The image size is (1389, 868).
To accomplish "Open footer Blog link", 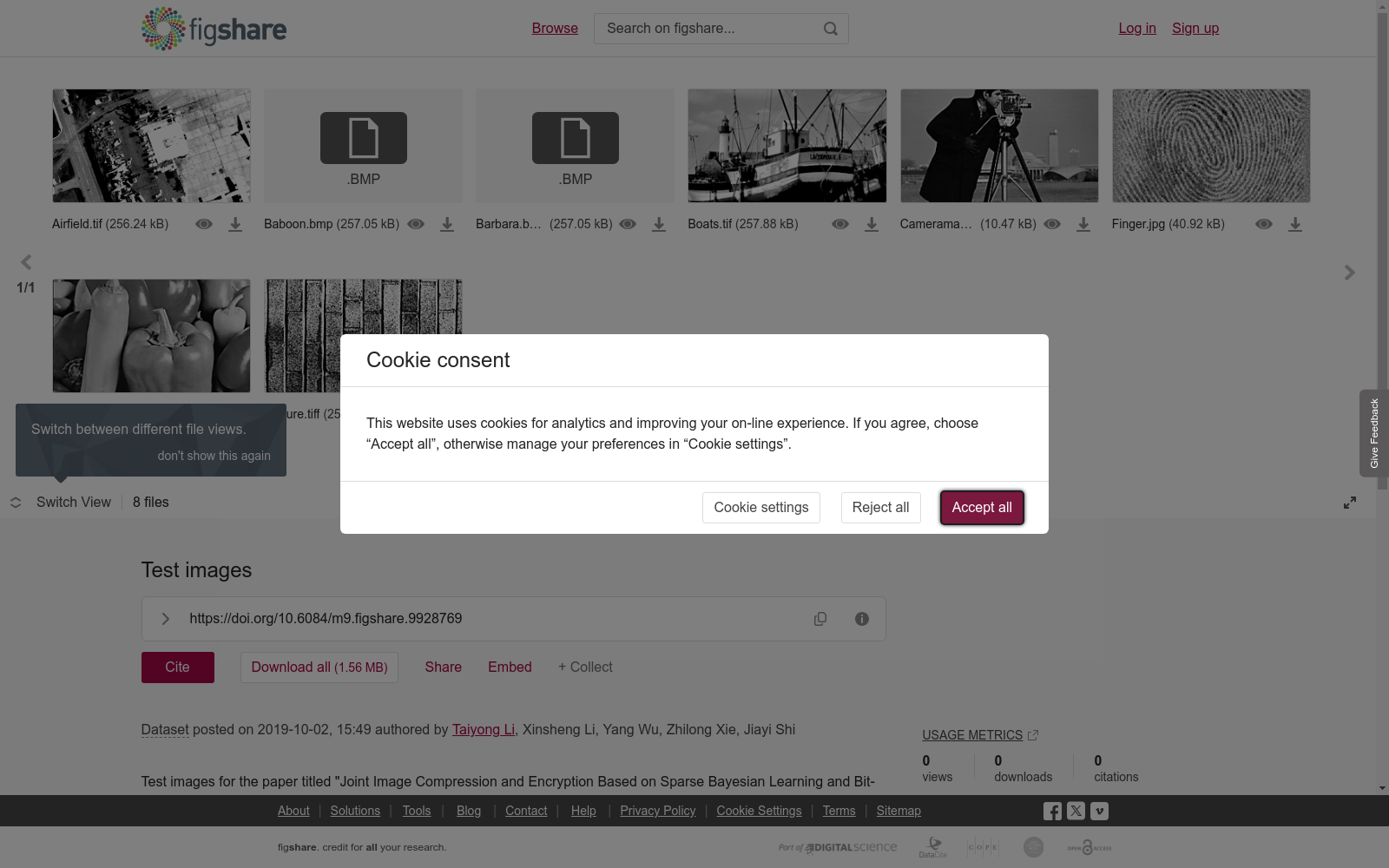I will point(469,811).
